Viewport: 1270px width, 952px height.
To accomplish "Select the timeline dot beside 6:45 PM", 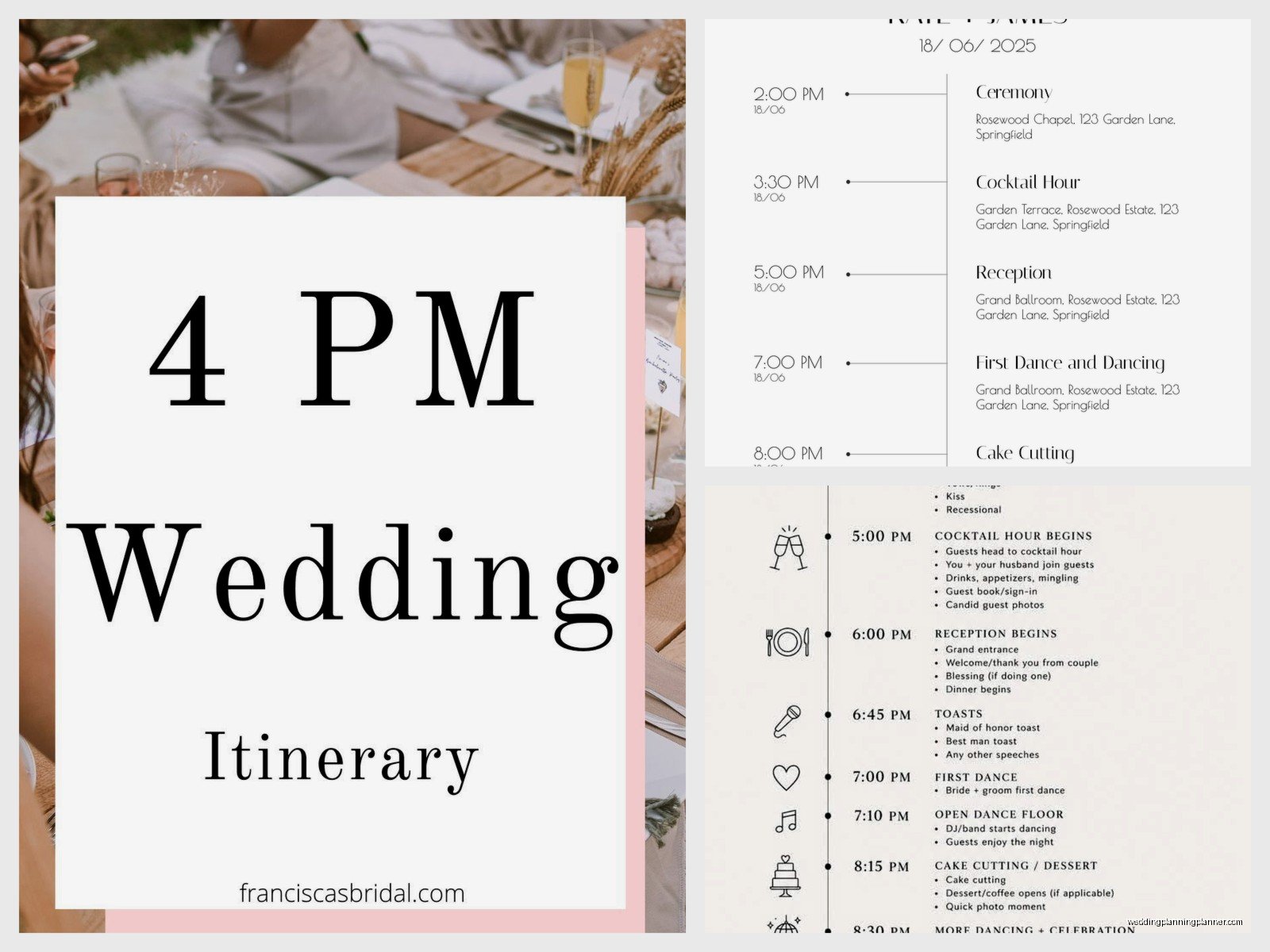I will [828, 715].
